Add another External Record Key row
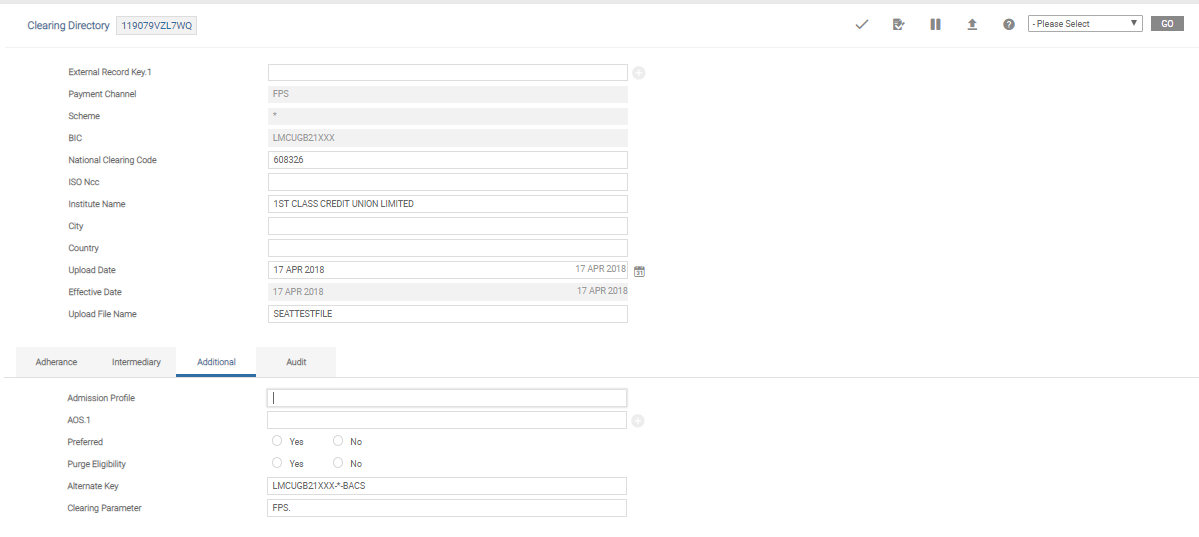The image size is (1199, 537). tap(639, 73)
